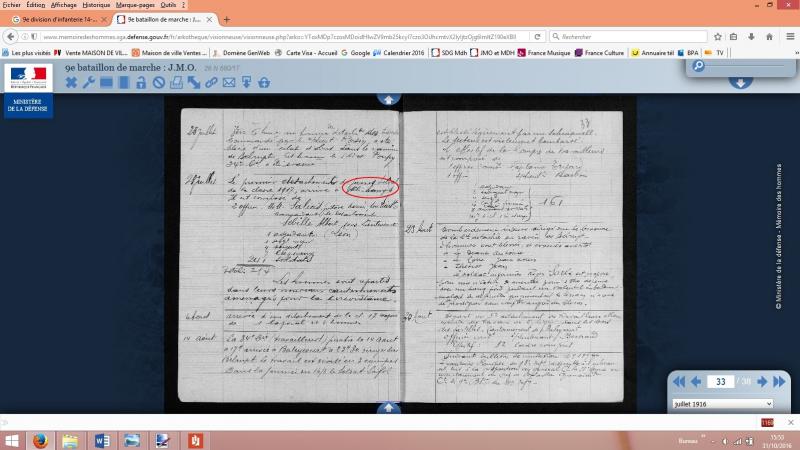This screenshot has width=800, height=450.
Task: Open the Historique menu
Action: pos(96,5)
